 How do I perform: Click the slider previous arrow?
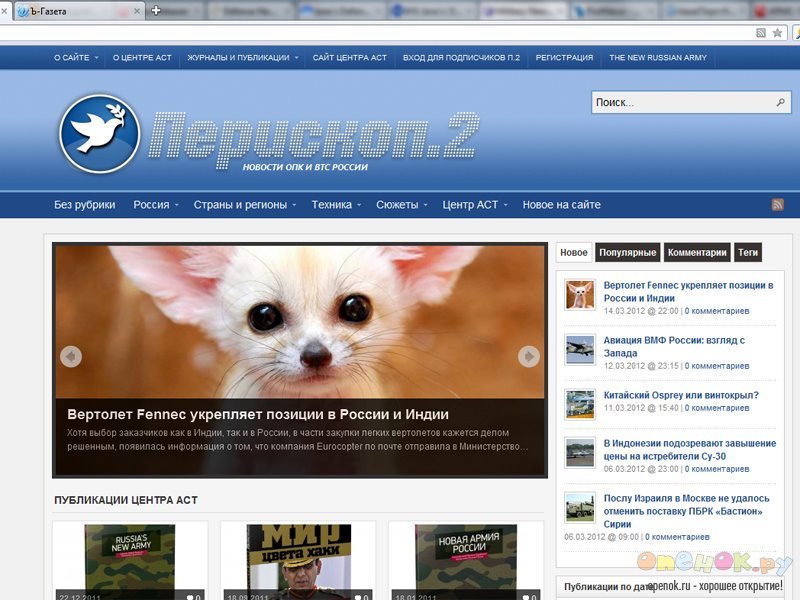[x=70, y=356]
